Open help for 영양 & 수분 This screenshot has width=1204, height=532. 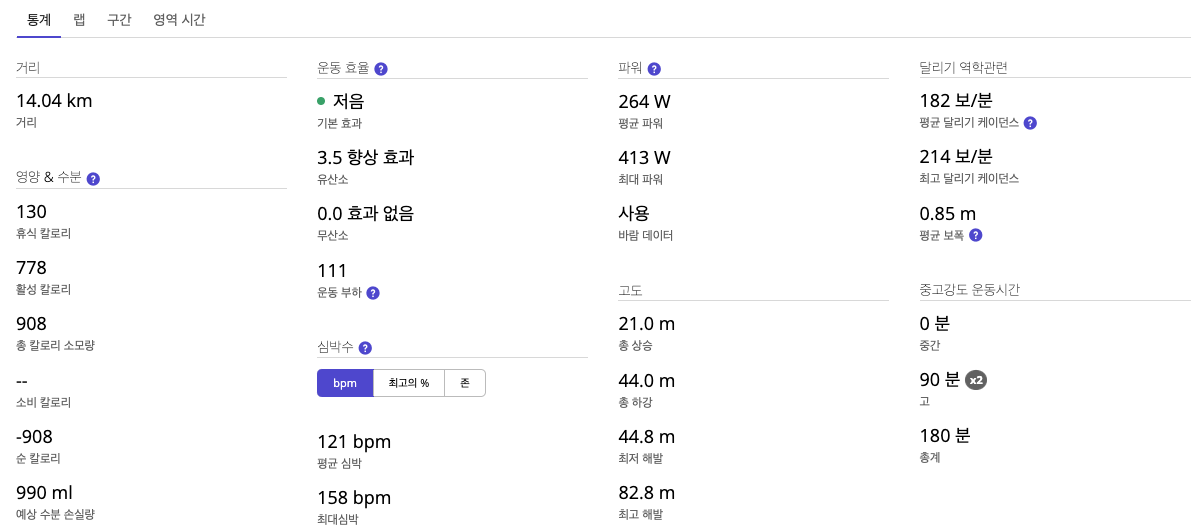93,179
